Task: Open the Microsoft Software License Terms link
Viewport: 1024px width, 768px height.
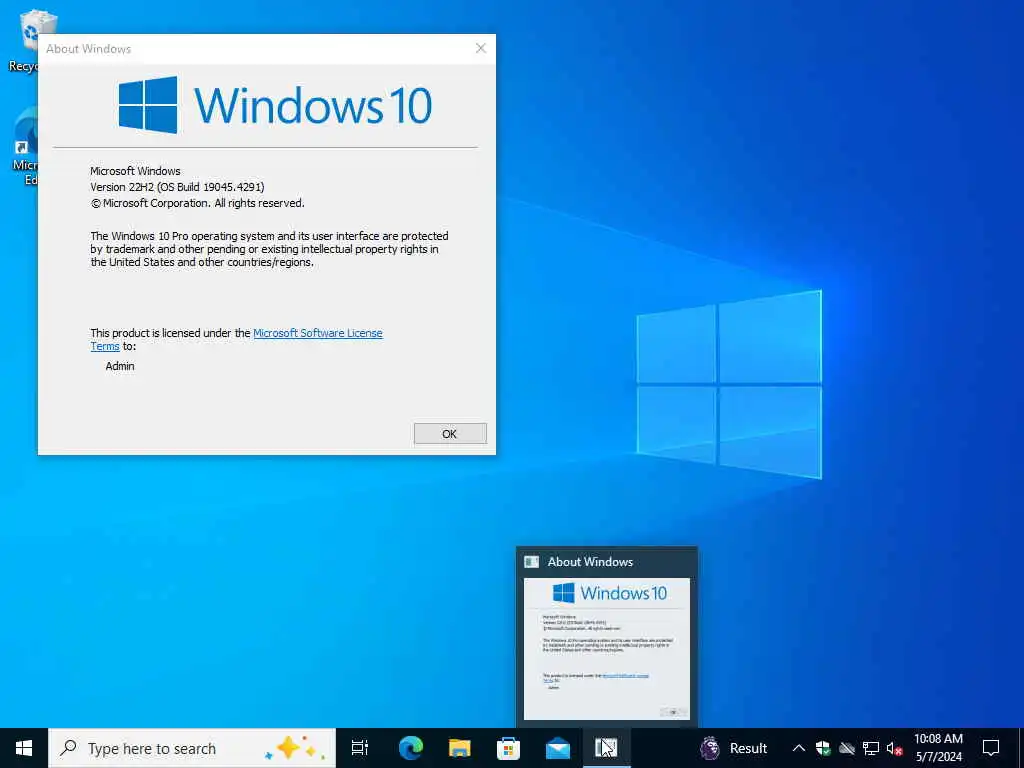Action: pos(317,333)
